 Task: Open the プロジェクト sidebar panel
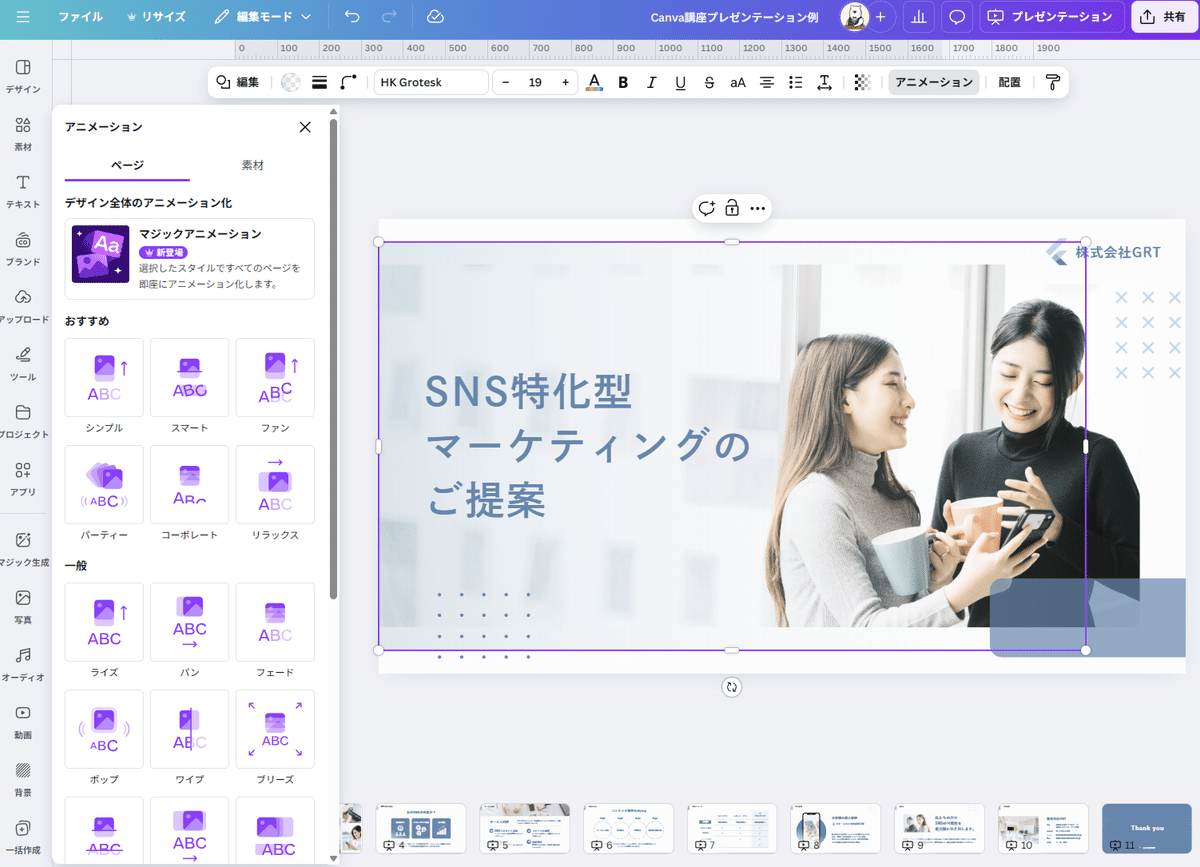(23, 421)
